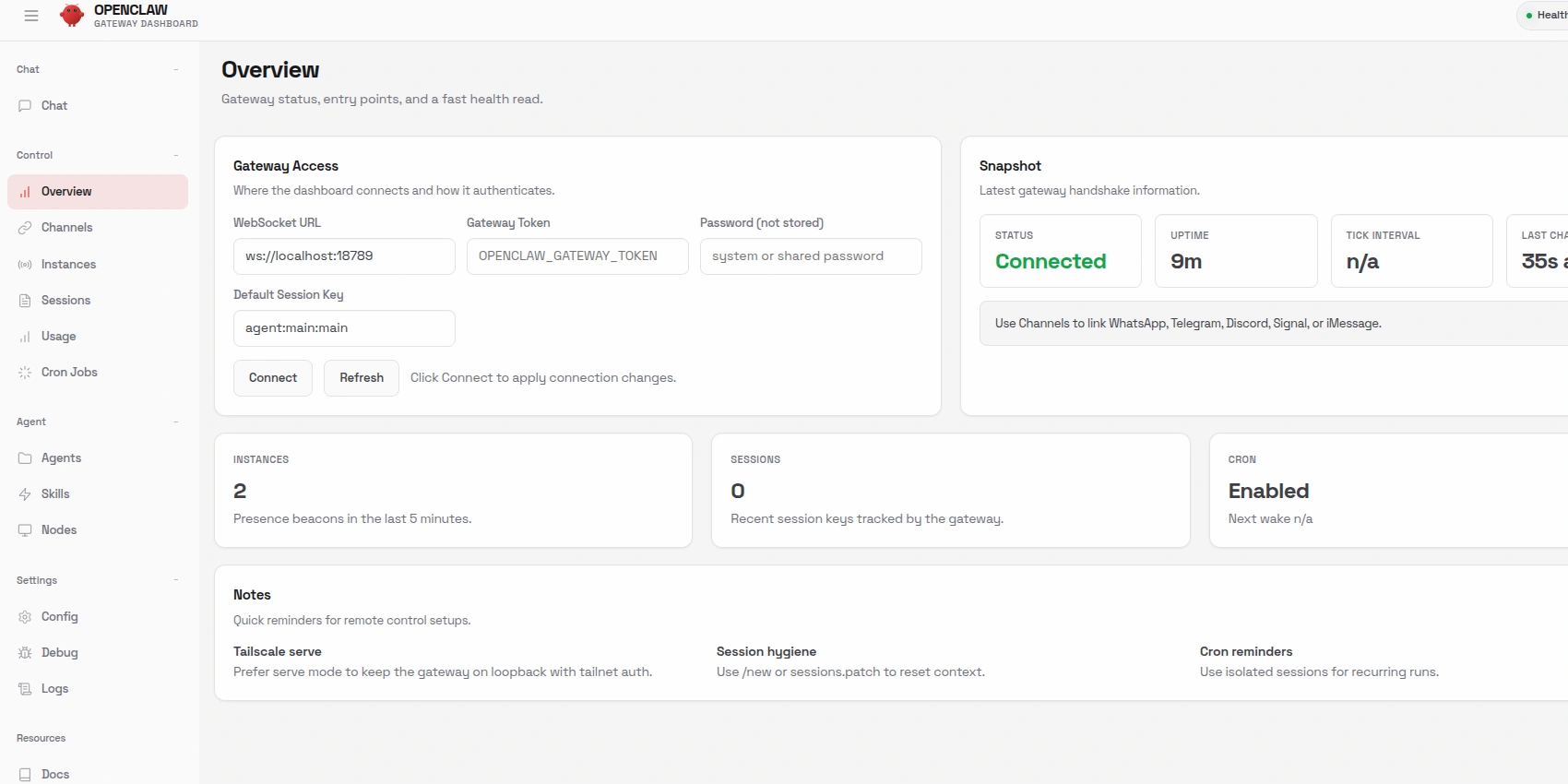Click into the Password input field

811,256
